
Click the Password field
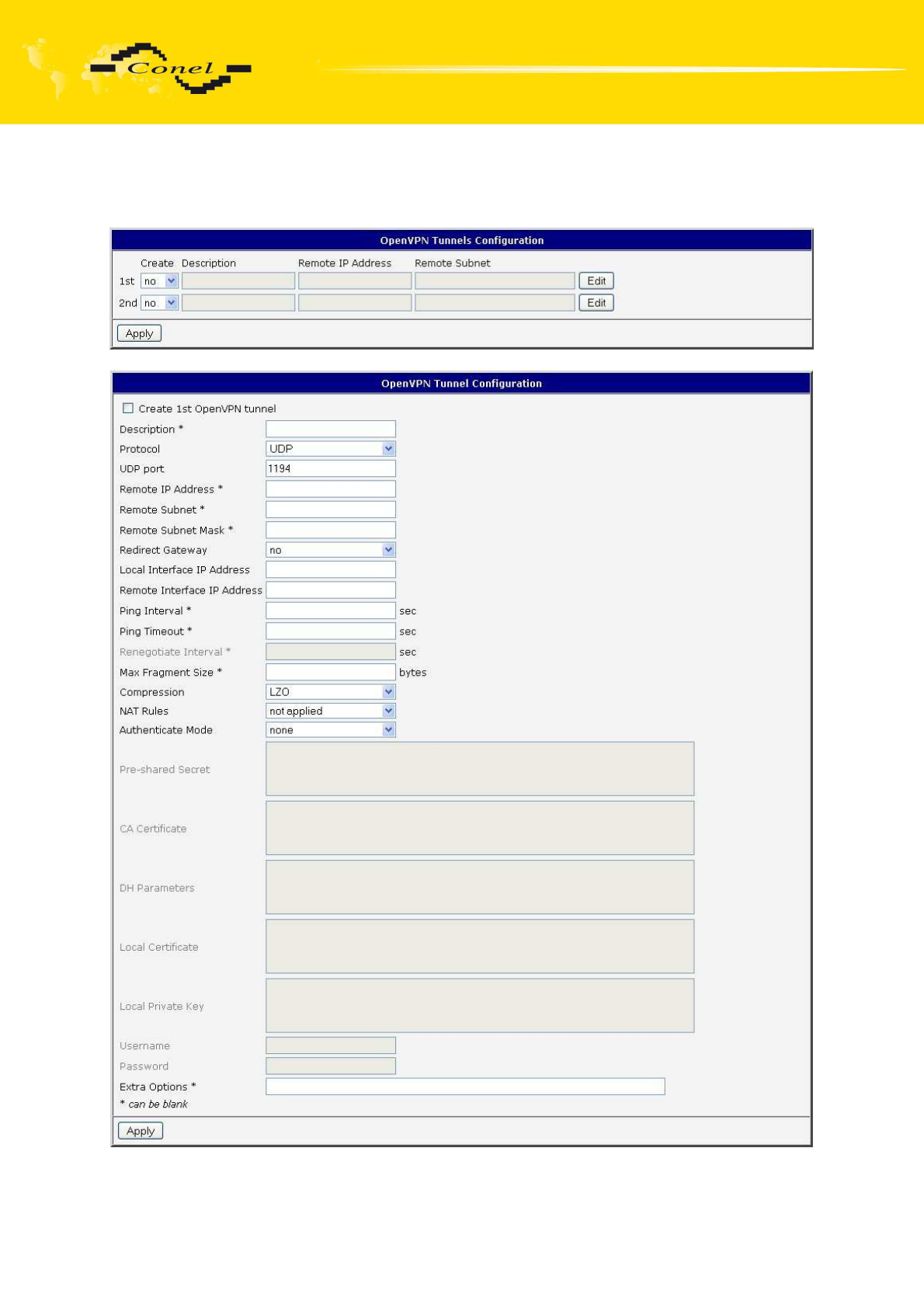coord(331,1066)
